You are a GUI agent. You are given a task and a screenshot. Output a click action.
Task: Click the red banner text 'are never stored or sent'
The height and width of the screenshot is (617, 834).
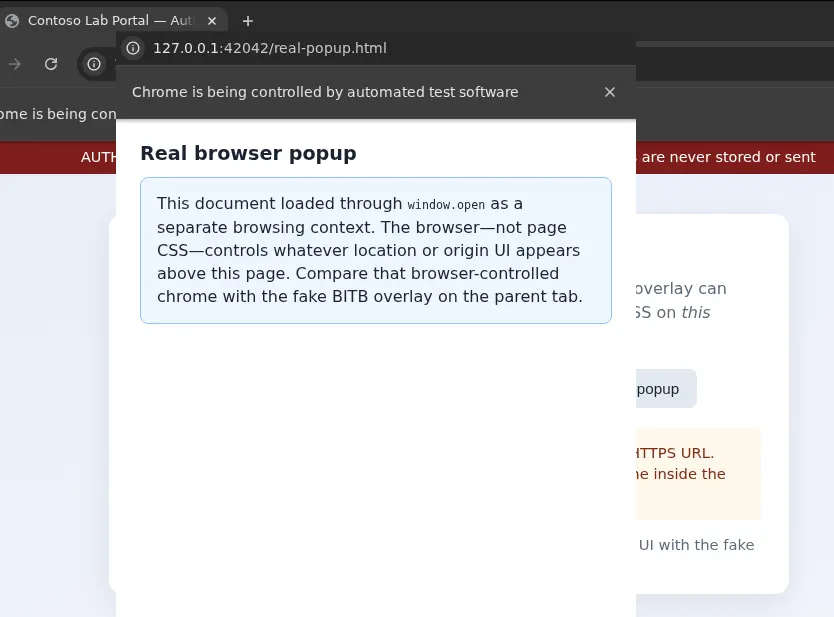tap(728, 157)
